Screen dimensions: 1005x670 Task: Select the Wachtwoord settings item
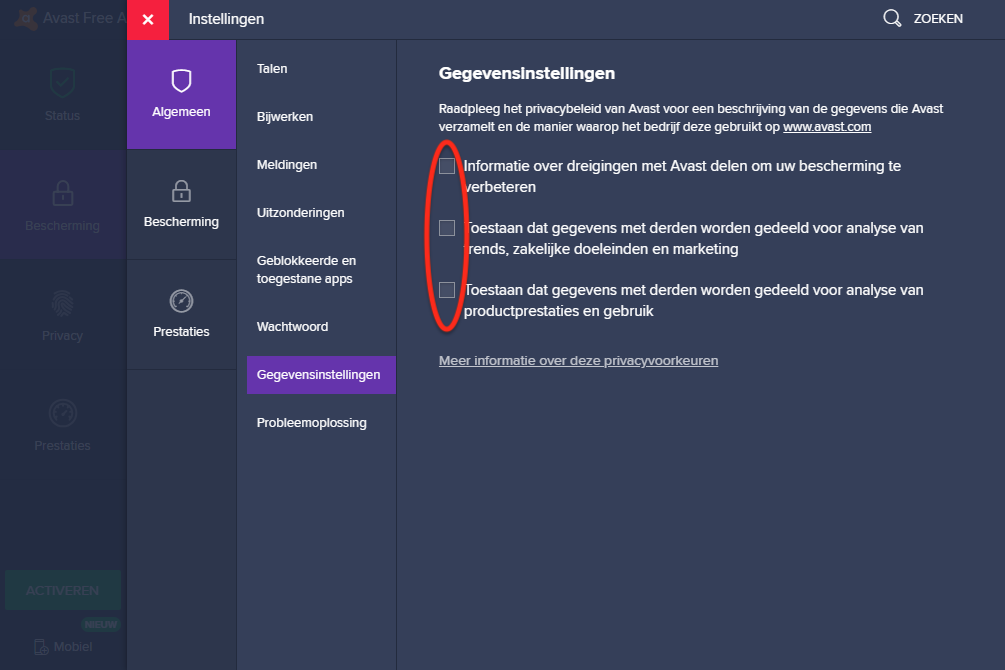point(292,327)
